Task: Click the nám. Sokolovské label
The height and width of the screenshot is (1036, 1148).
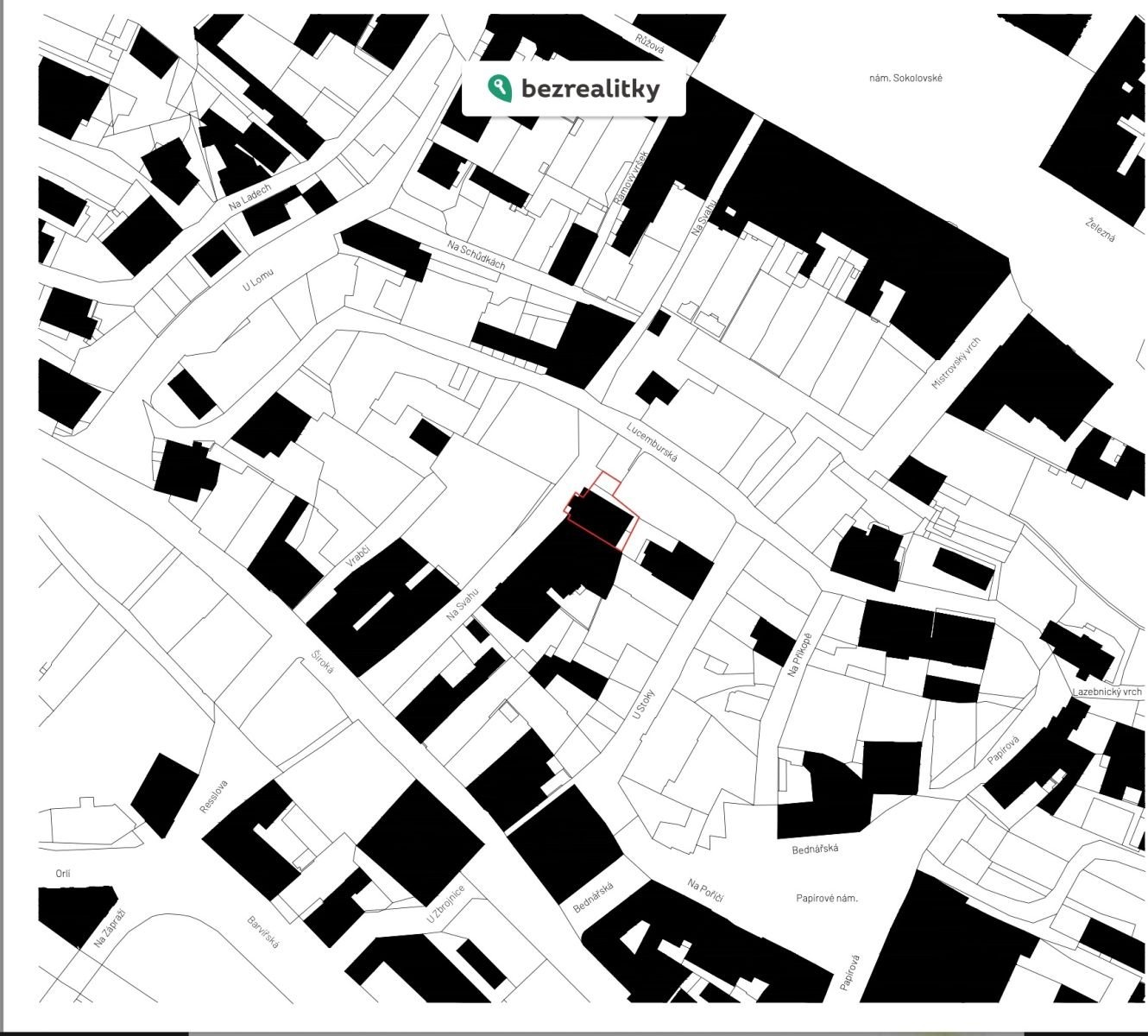Action: click(x=906, y=79)
